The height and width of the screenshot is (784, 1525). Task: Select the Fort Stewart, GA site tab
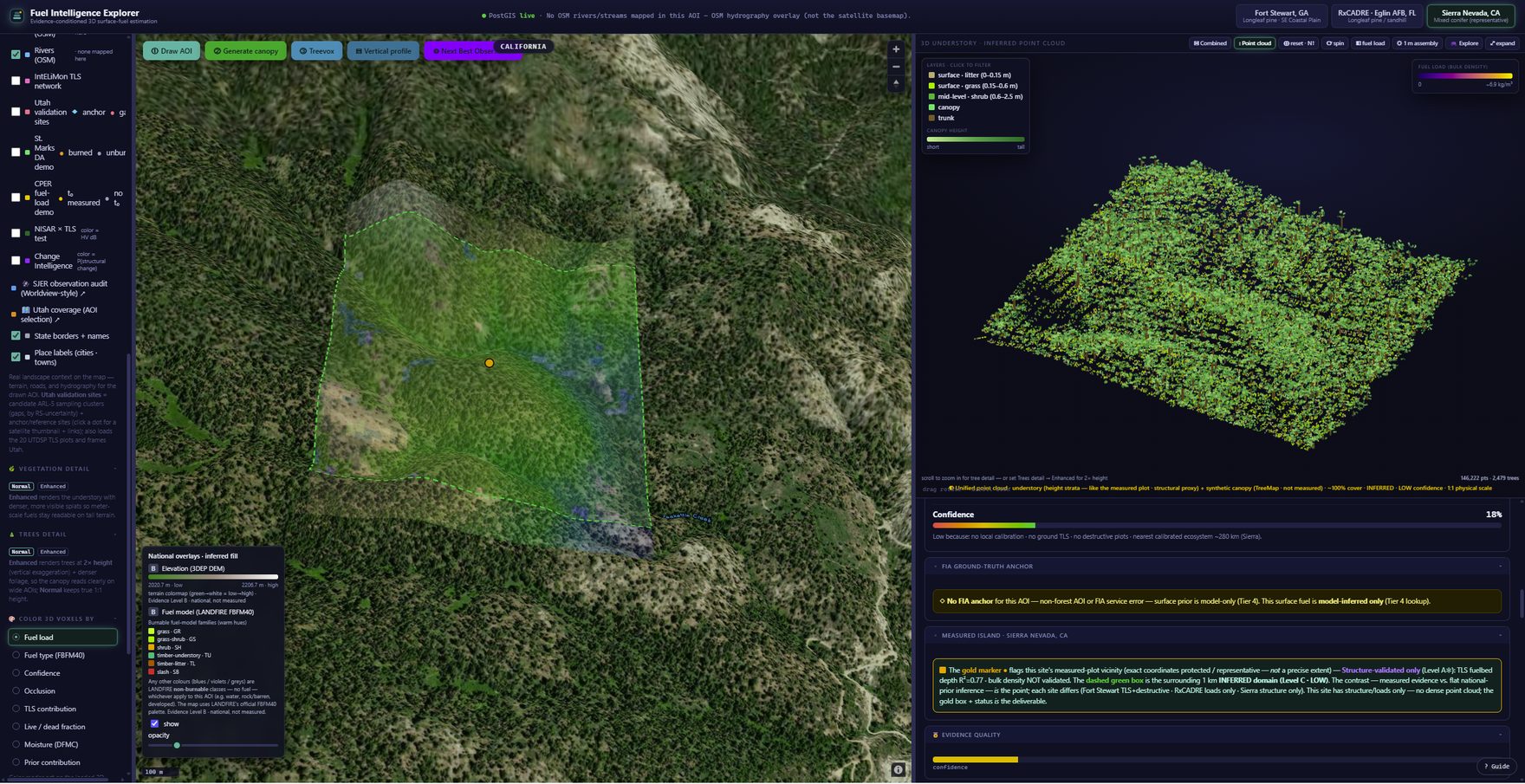pos(1282,16)
